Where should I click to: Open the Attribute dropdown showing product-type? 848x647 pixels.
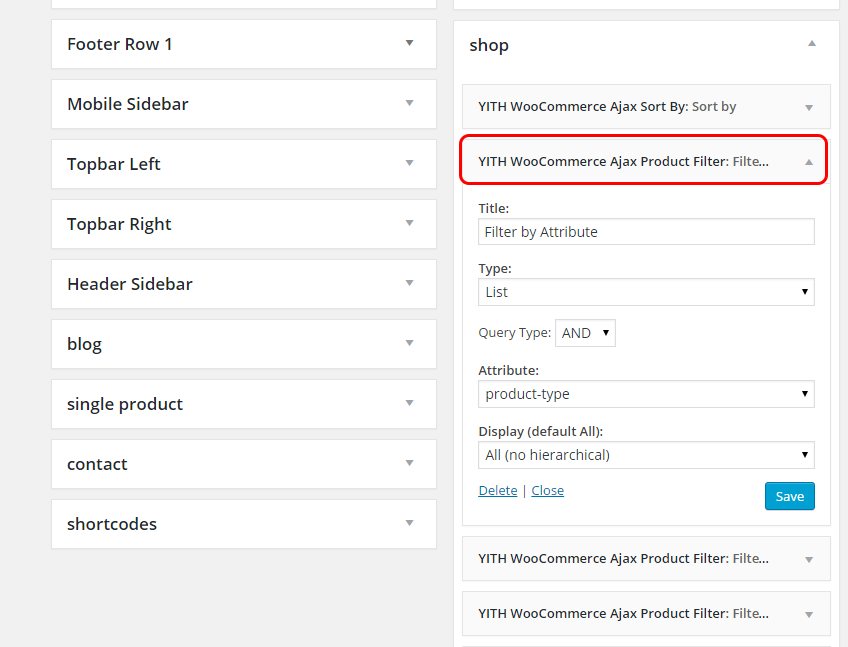(x=646, y=394)
